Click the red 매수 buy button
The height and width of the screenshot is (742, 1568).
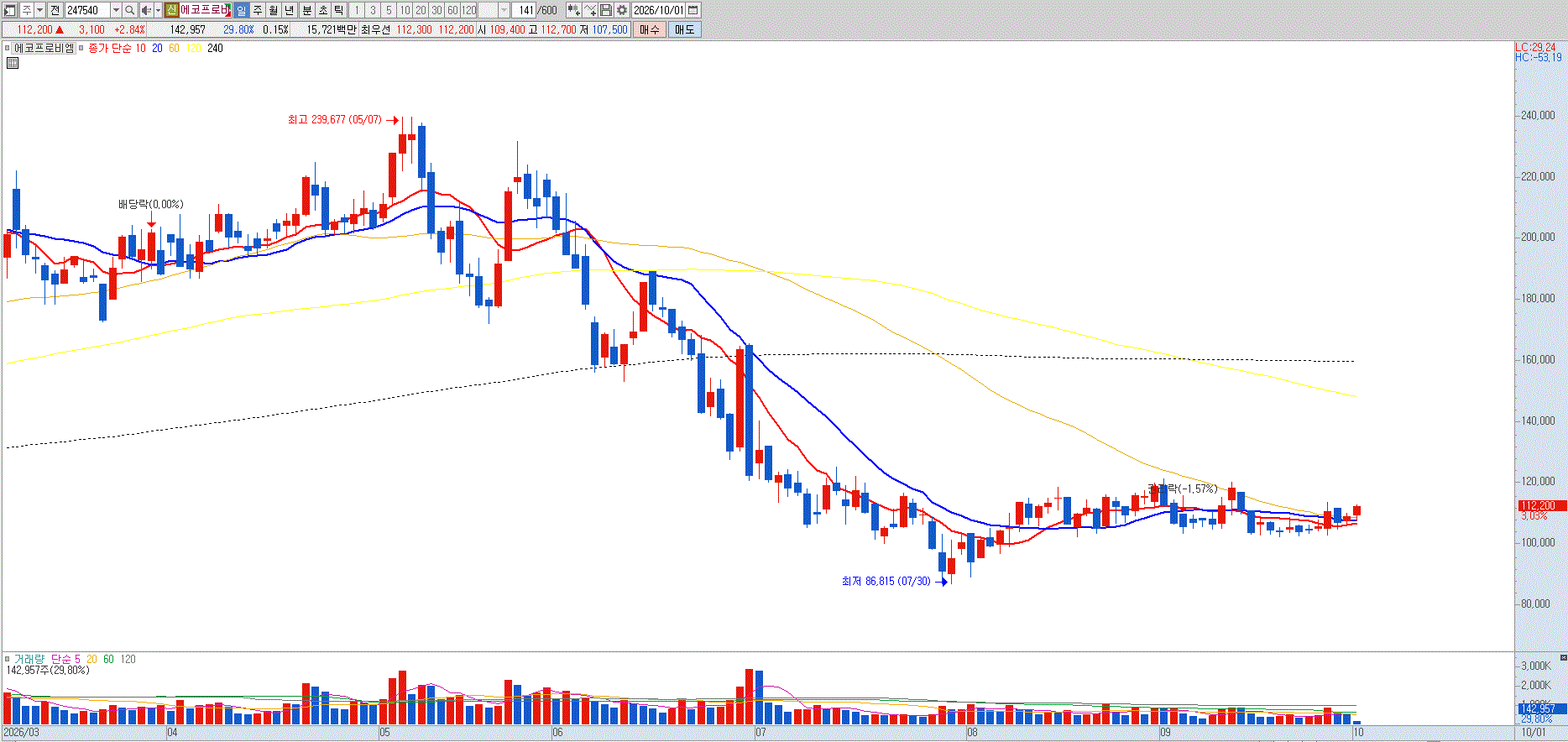(x=649, y=29)
